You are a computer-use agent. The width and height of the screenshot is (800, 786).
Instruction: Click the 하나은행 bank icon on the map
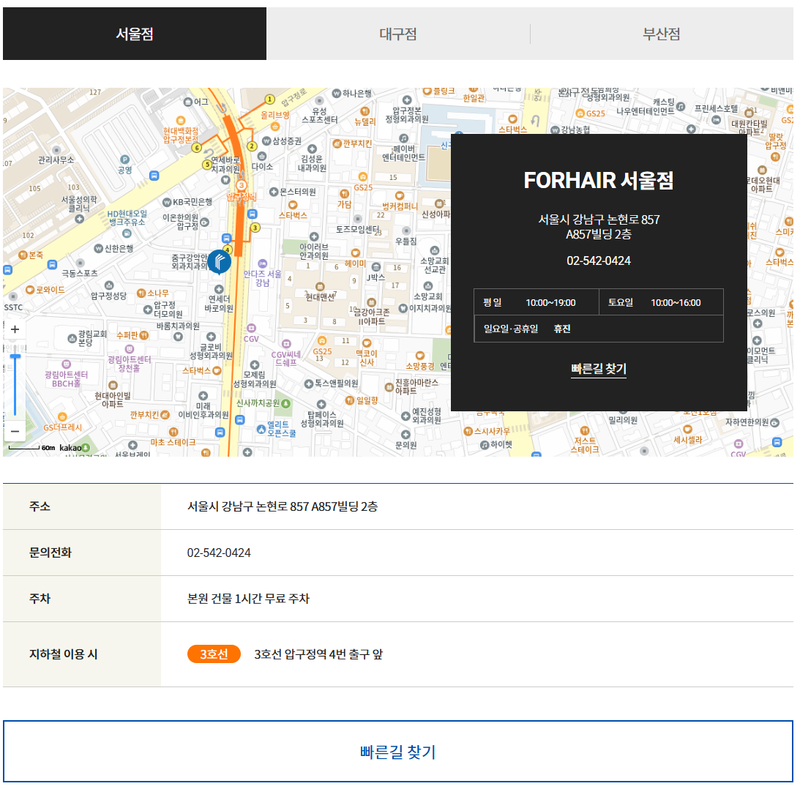(x=336, y=93)
